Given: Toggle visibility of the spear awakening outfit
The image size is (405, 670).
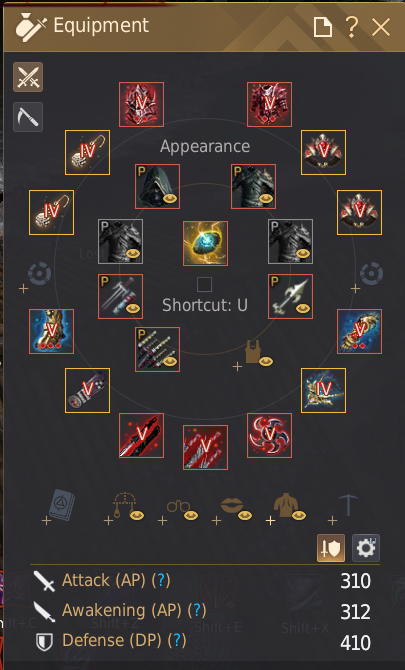Looking at the screenshot, I should pos(303,309).
